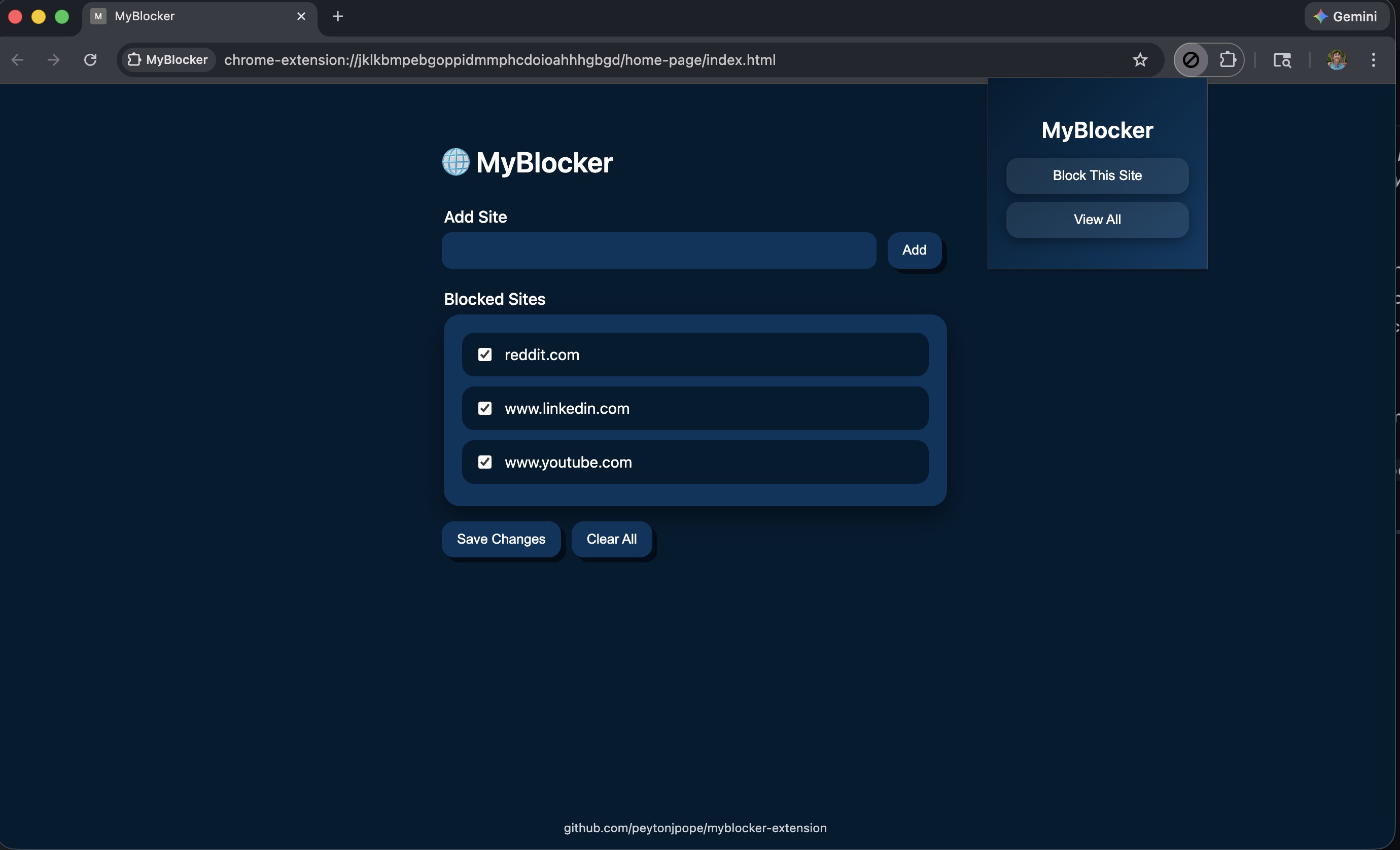This screenshot has width=1400, height=850.
Task: Open the pinned MyBlocker extension icon
Action: click(1191, 60)
